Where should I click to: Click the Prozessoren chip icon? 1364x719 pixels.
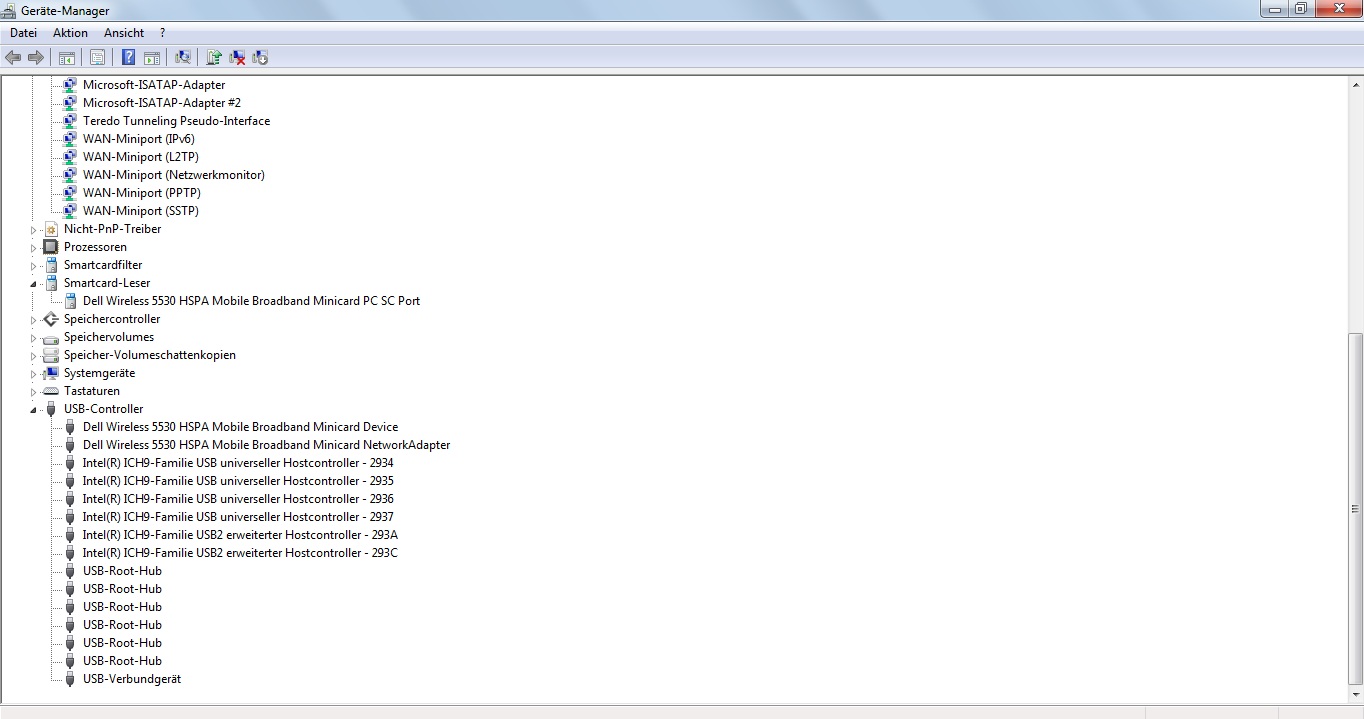pos(51,246)
